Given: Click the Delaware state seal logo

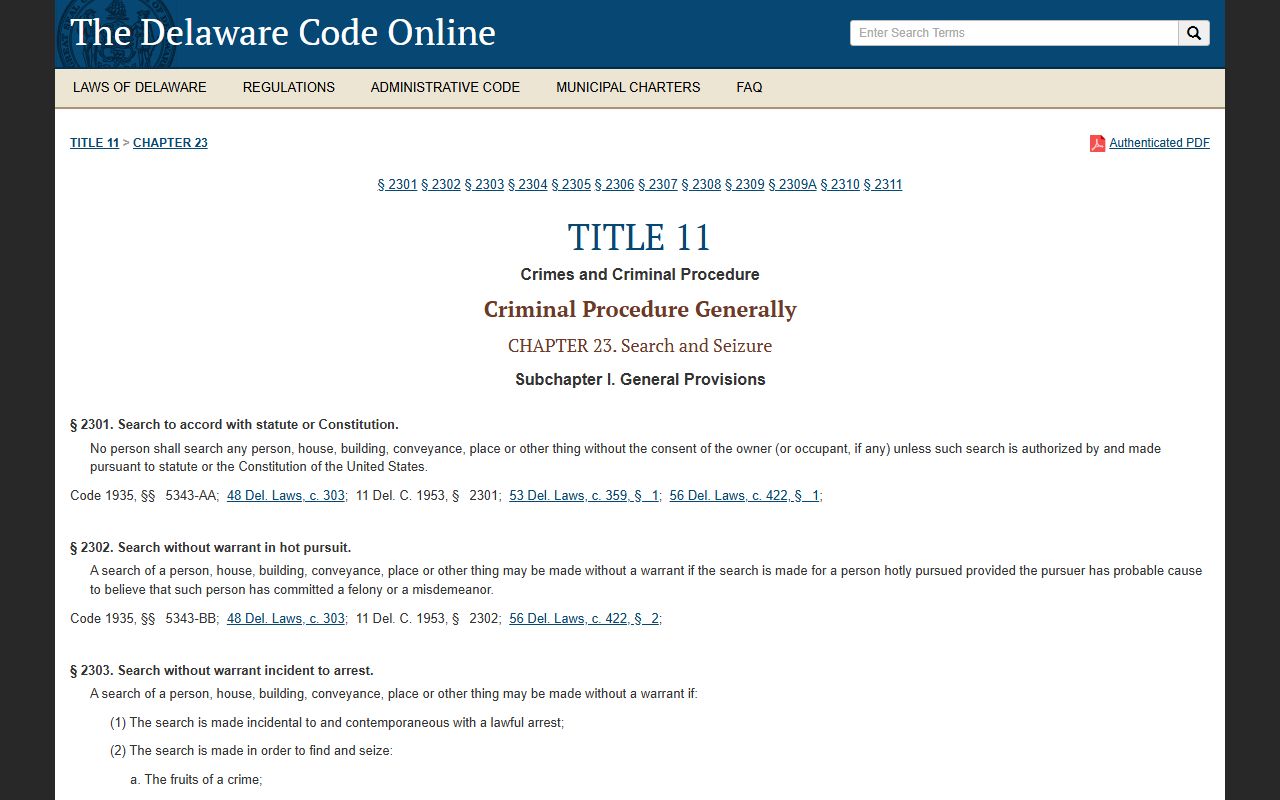Looking at the screenshot, I should click(x=117, y=34).
